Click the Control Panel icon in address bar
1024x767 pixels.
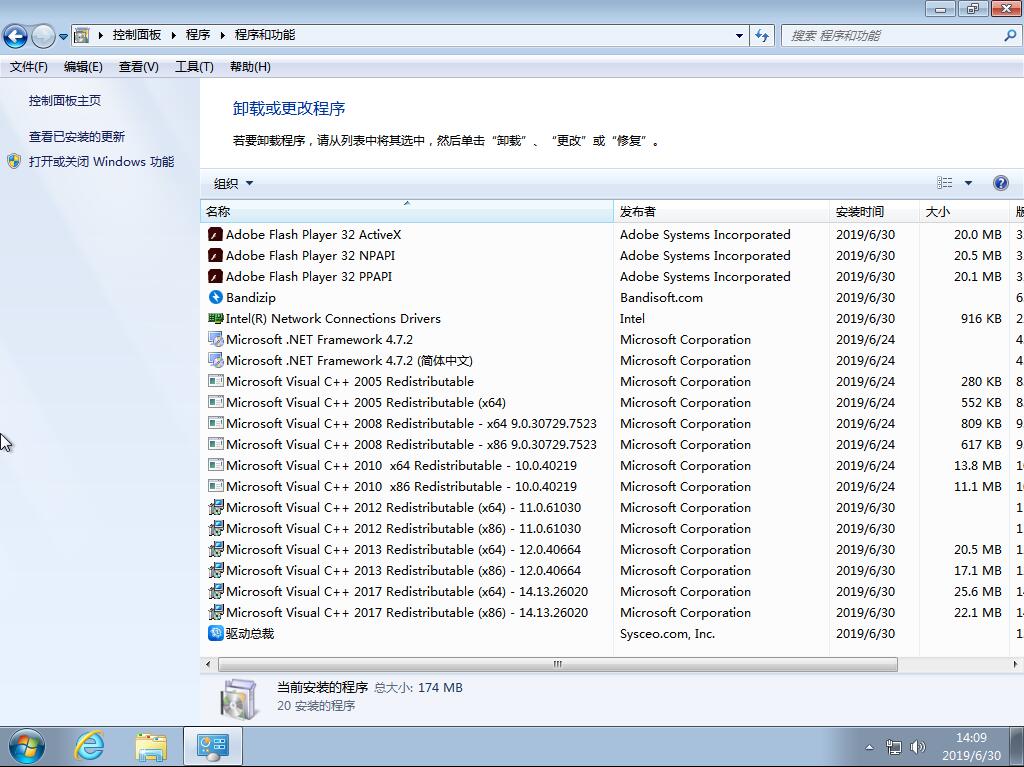pos(82,35)
